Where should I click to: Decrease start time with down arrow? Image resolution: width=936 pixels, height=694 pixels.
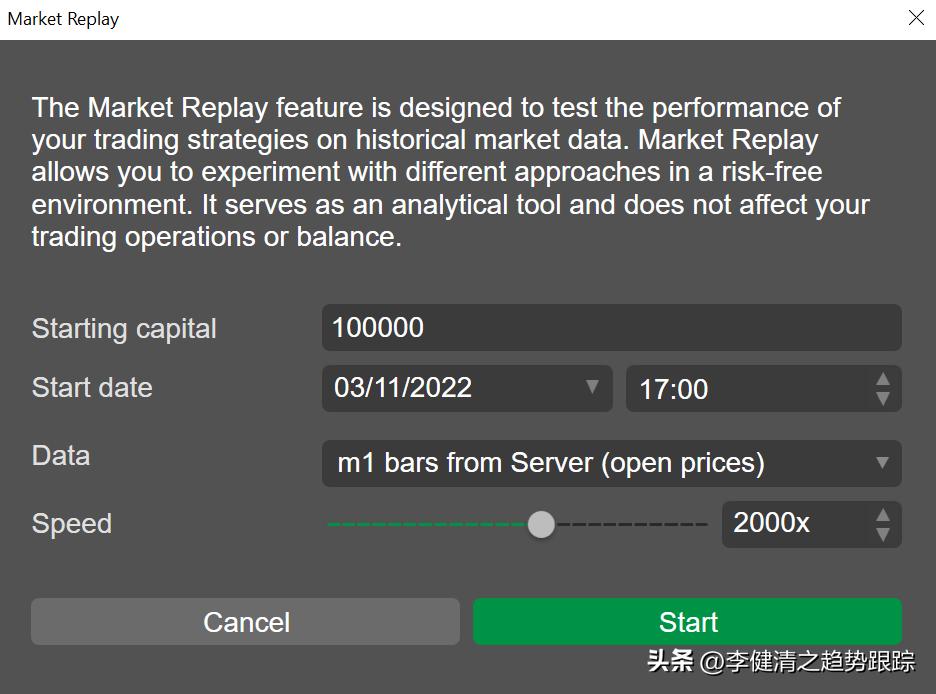882,398
